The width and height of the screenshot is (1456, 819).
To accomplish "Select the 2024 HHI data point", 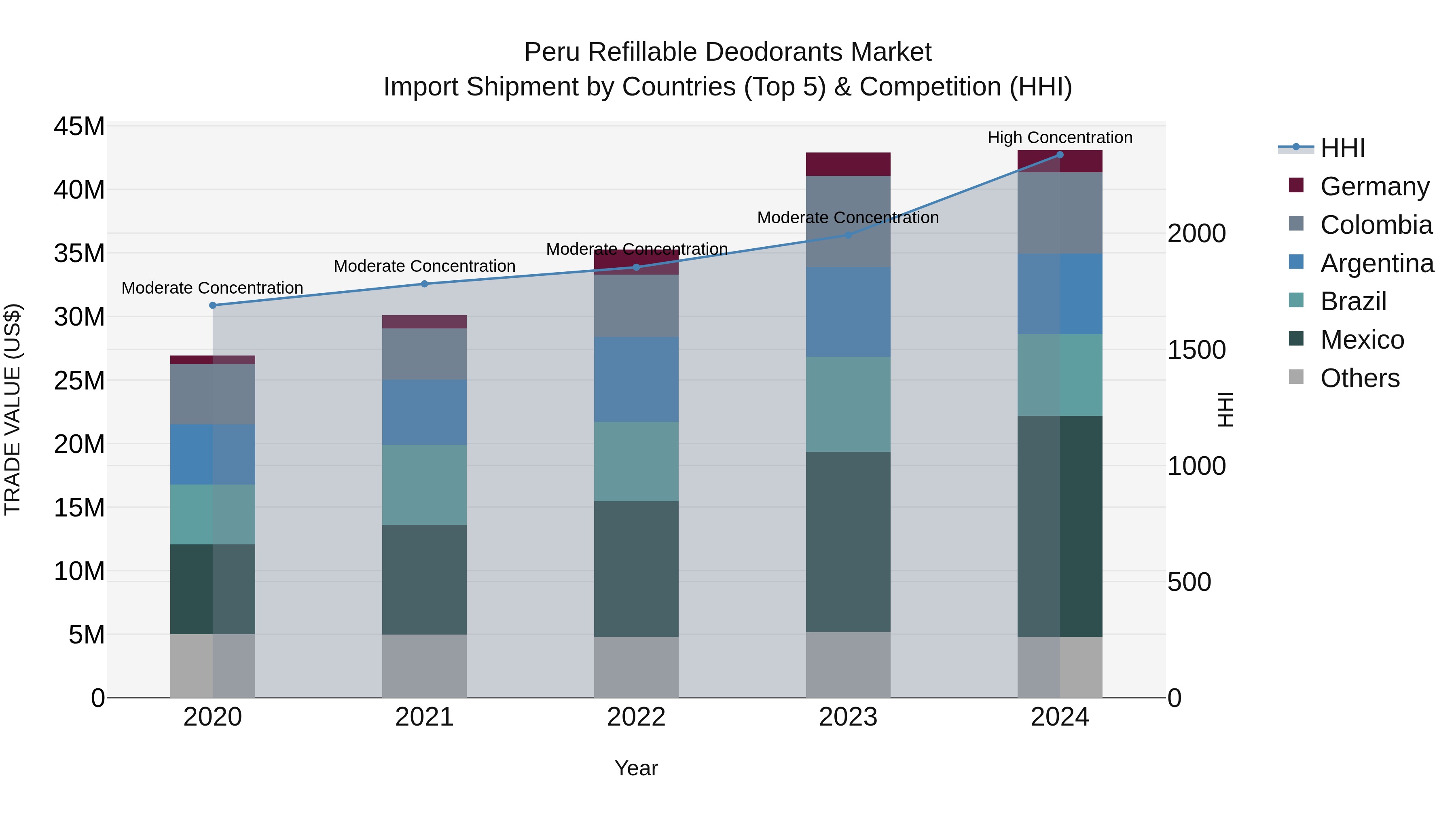I will 1060,155.
